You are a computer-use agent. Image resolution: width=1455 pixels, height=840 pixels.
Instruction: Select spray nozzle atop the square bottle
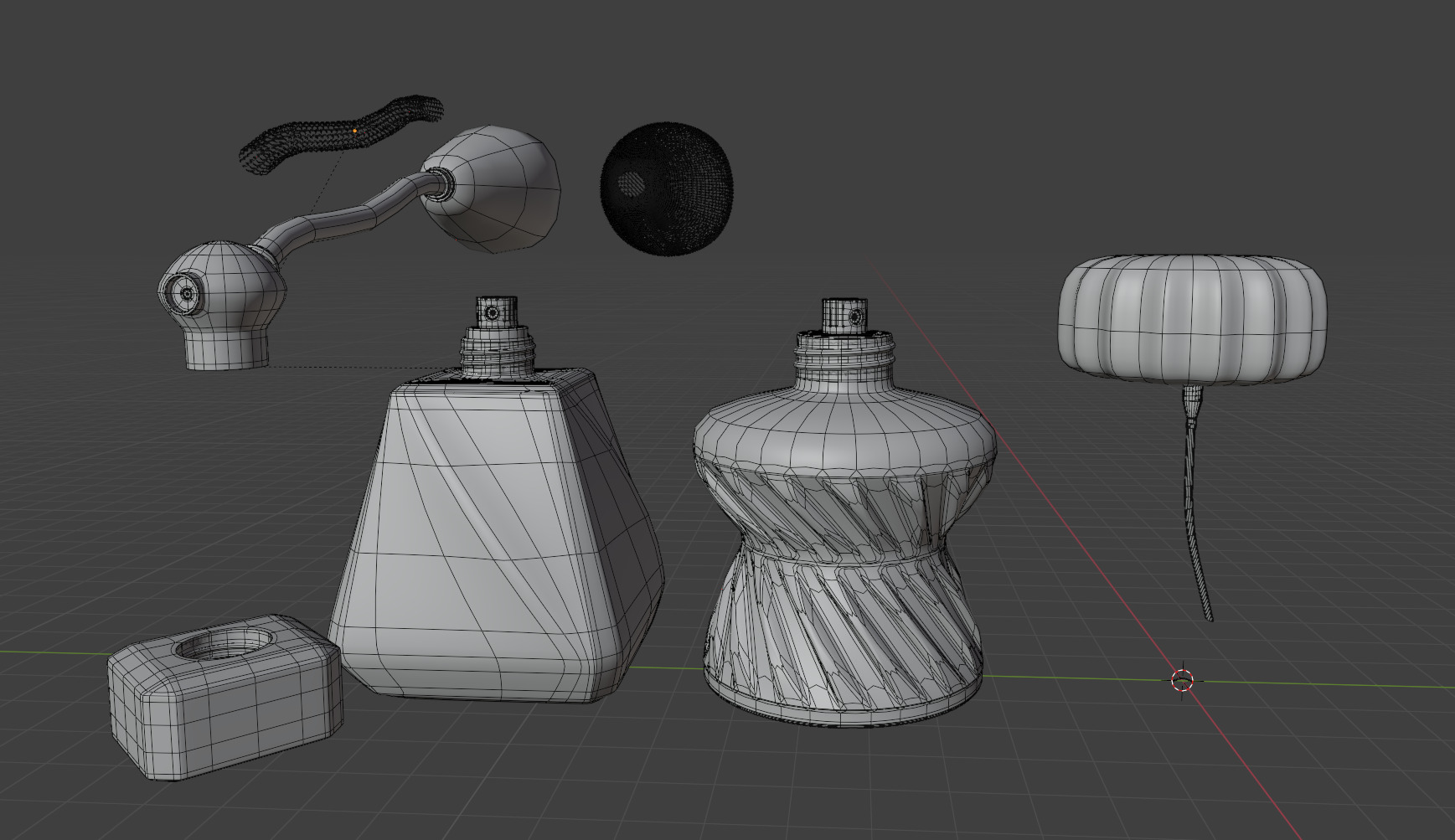pos(498,312)
